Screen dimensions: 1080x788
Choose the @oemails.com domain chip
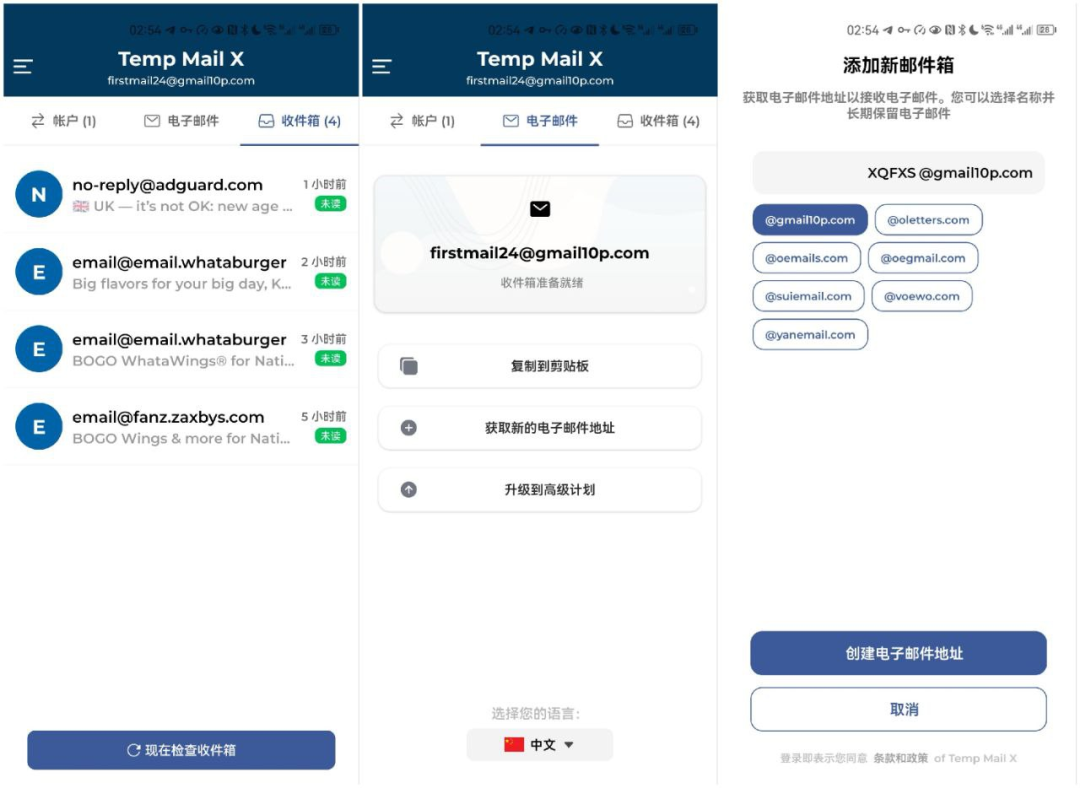(807, 258)
